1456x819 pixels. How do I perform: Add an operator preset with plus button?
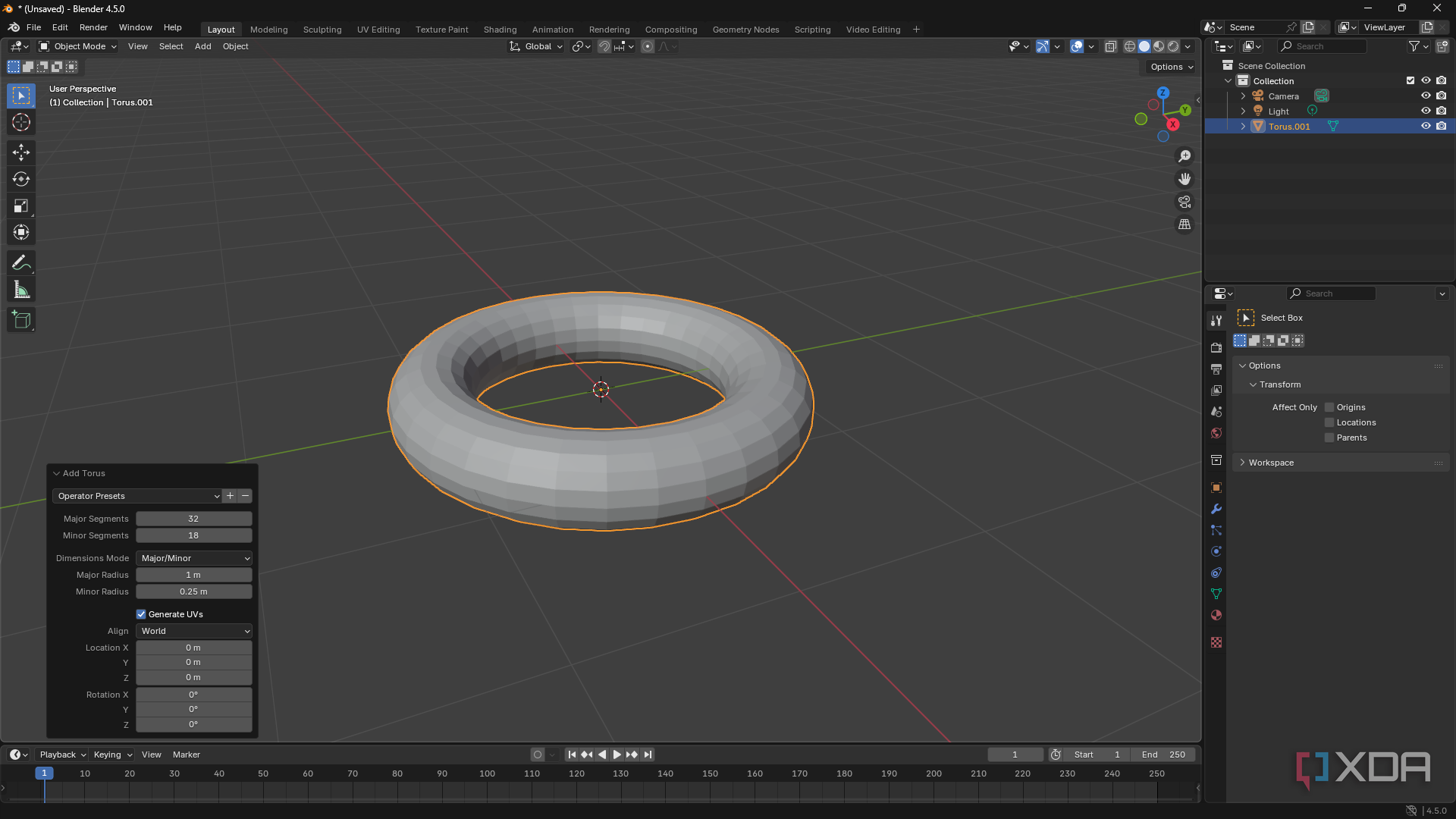click(x=231, y=496)
